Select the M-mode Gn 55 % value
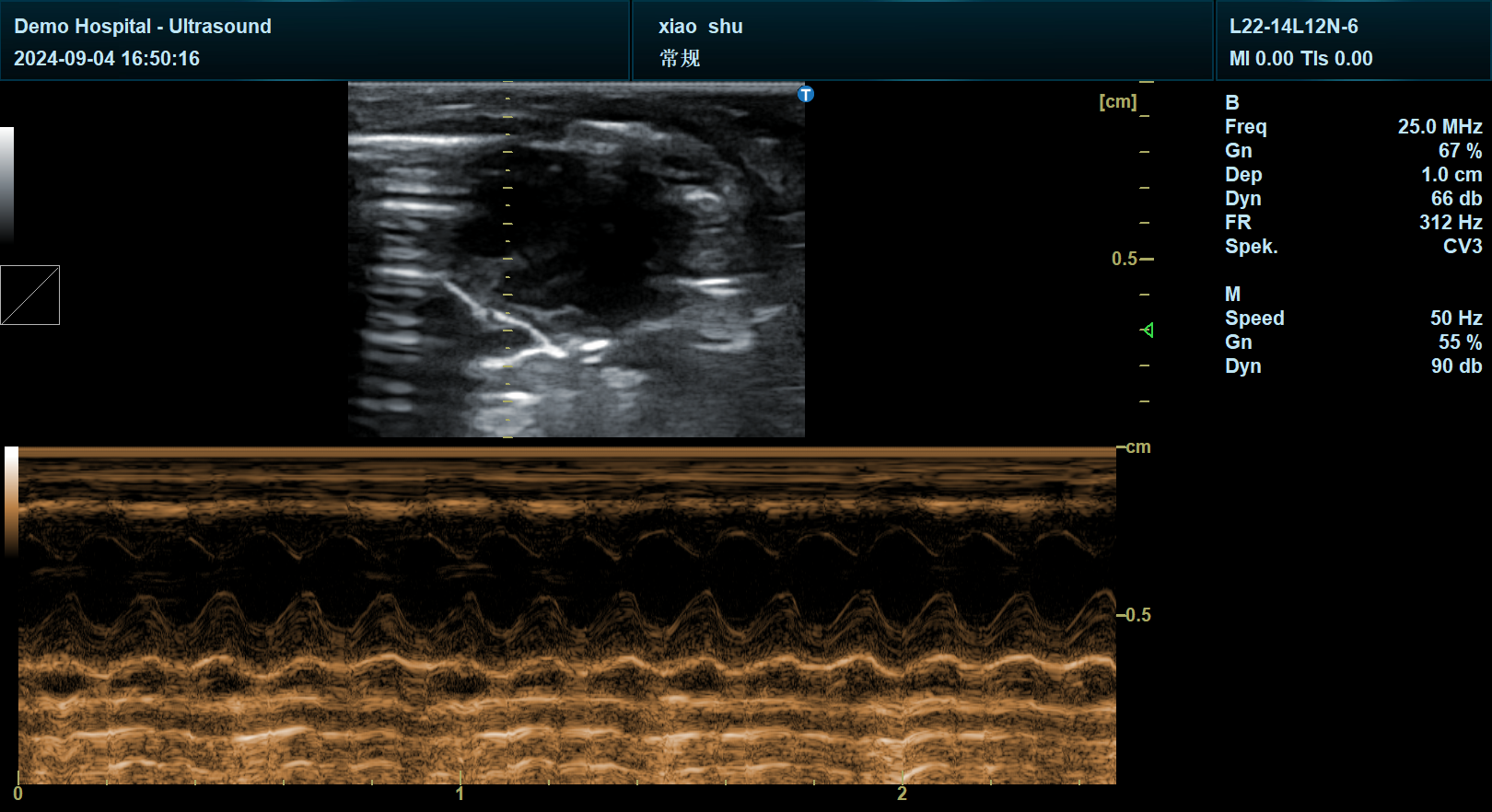Screen dimensions: 1492x812 (x=1460, y=342)
